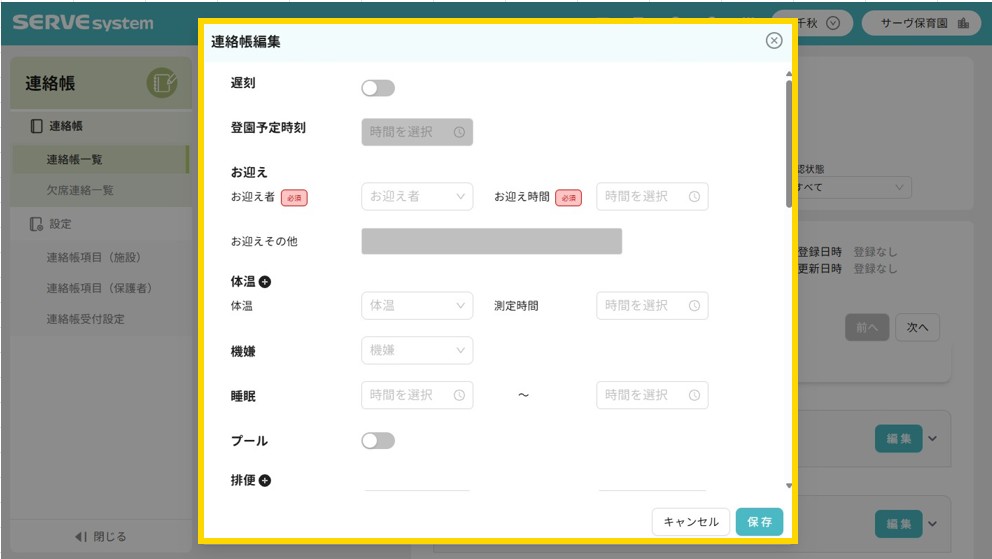Enable the プール toggle switch
This screenshot has width=992, height=559.
tap(378, 441)
